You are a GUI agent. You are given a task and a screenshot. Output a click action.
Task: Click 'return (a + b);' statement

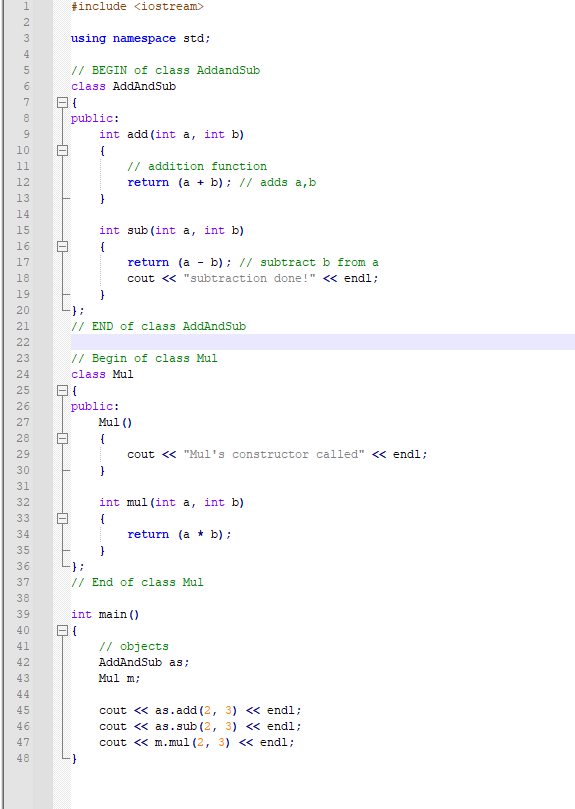179,182
